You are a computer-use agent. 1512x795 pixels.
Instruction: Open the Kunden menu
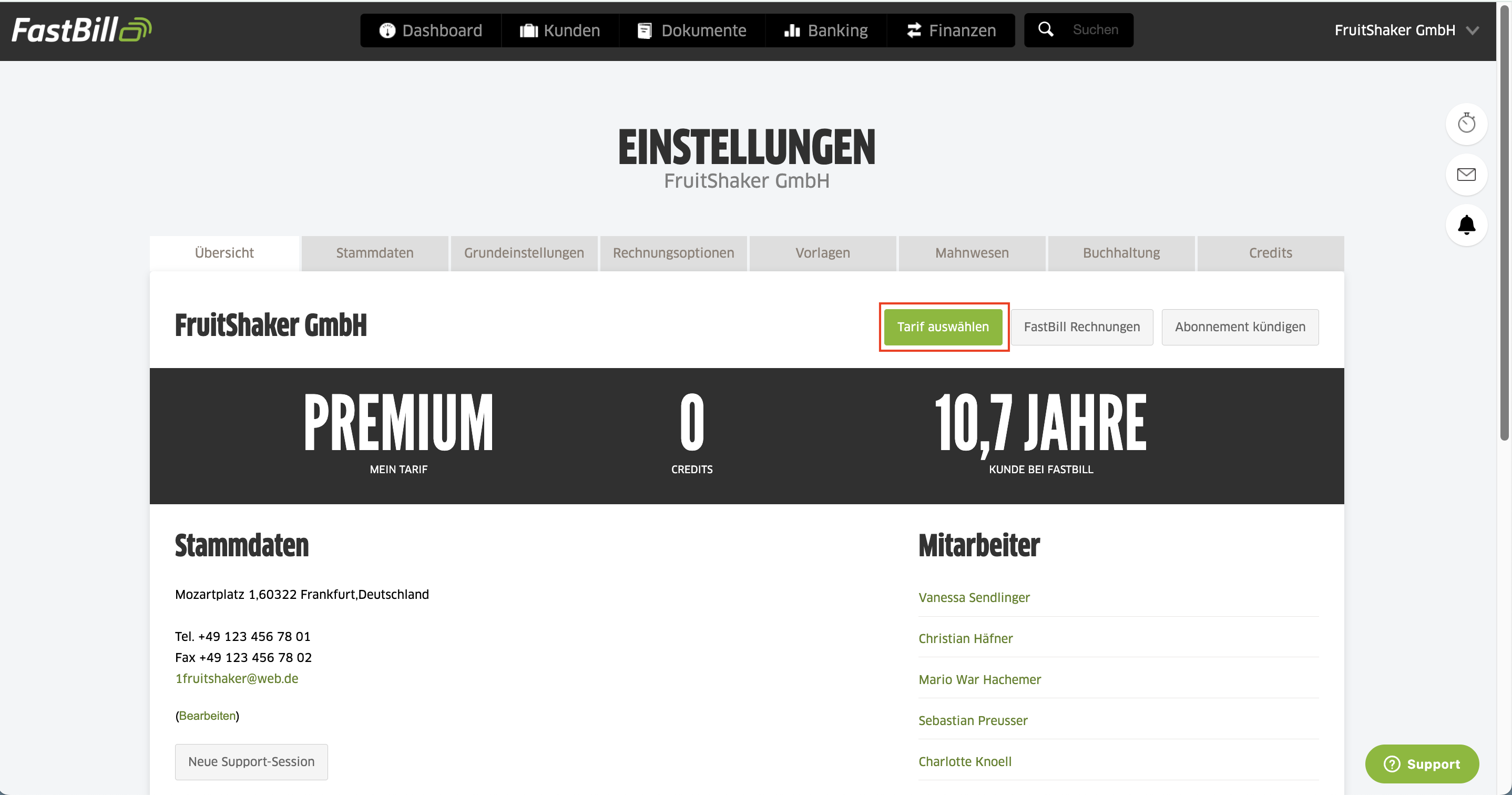(560, 30)
